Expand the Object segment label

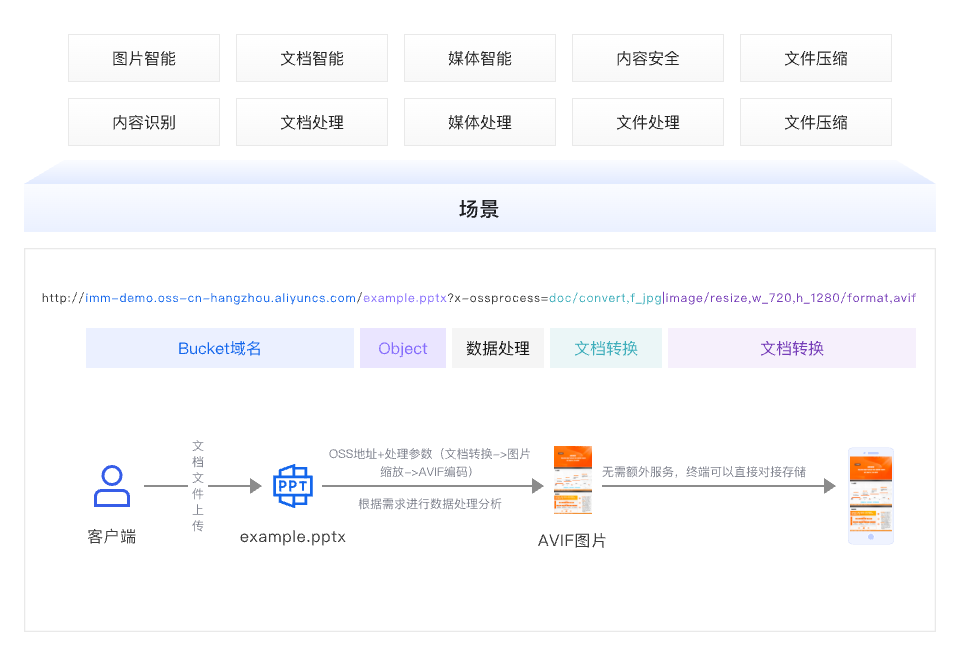(402, 348)
